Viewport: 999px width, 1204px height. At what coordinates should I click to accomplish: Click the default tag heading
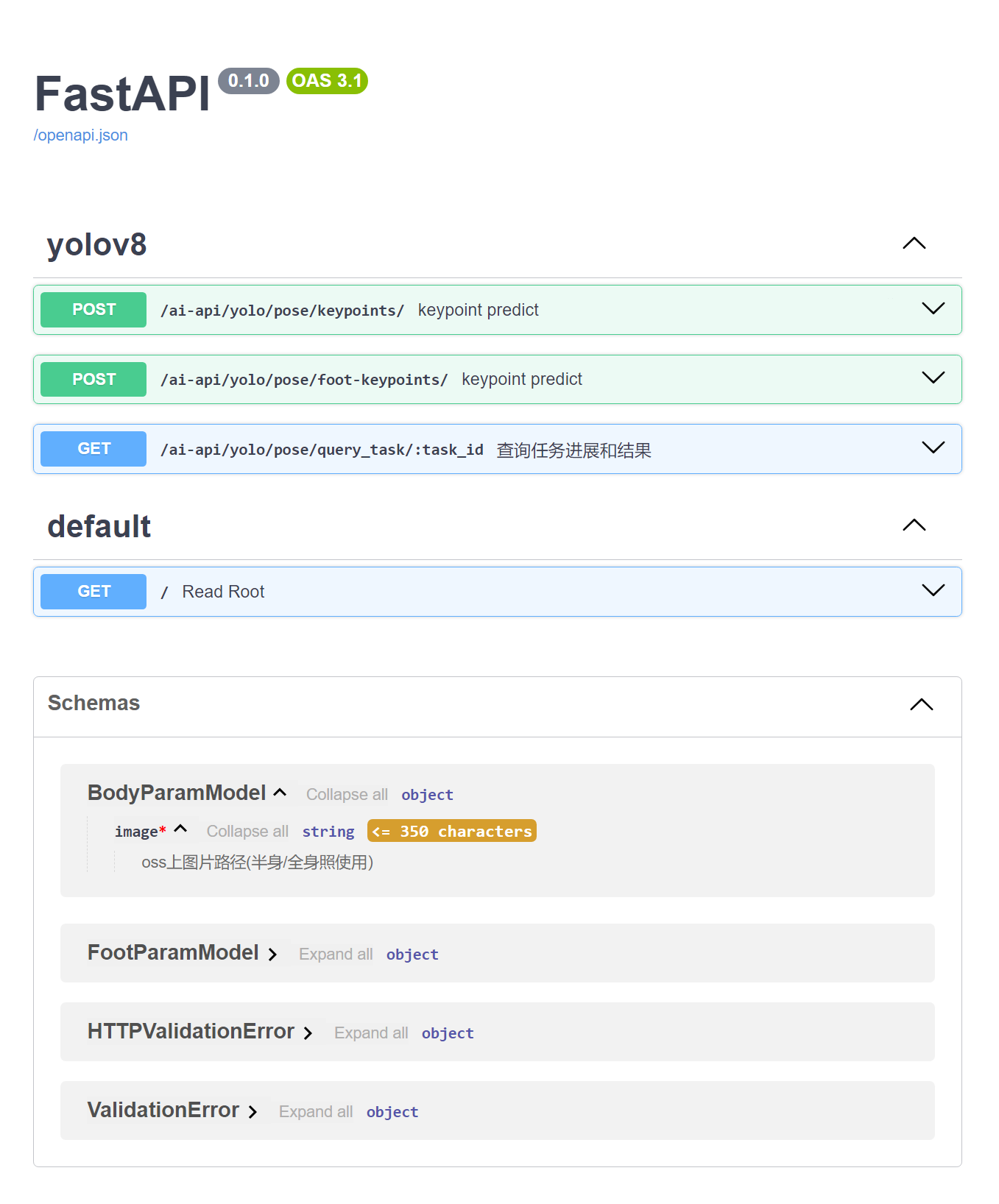(x=99, y=527)
